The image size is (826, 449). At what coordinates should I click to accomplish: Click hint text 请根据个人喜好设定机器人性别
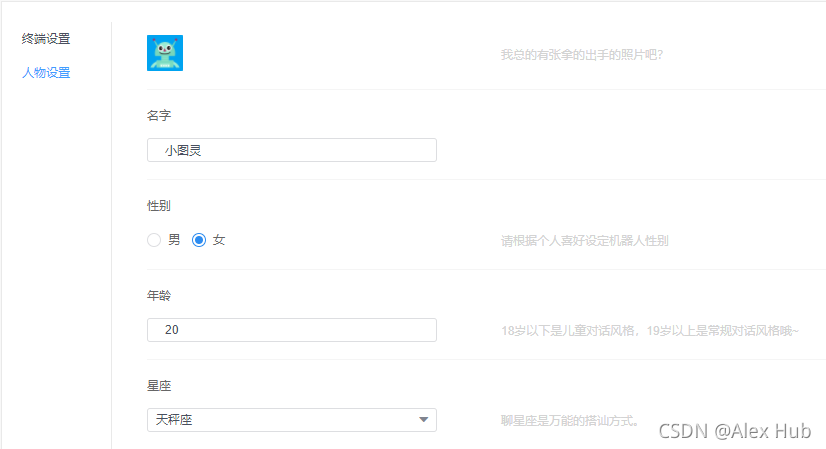(584, 241)
